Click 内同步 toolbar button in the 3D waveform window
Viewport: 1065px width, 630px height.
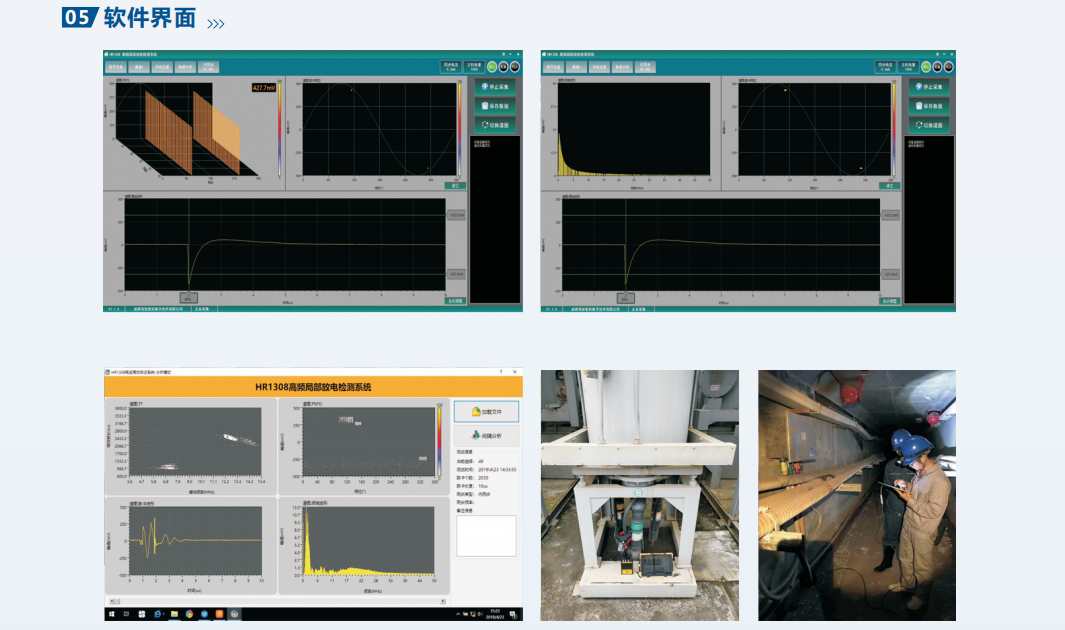pos(208,67)
